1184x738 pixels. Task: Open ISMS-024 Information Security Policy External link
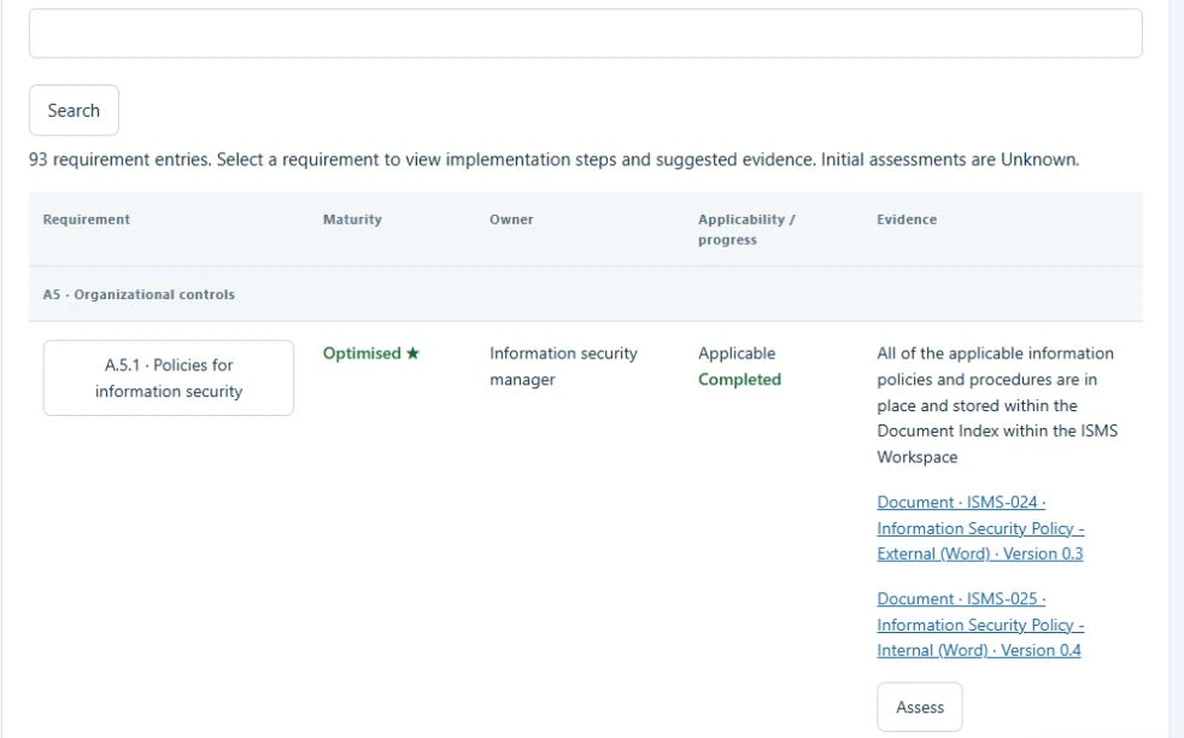click(980, 528)
